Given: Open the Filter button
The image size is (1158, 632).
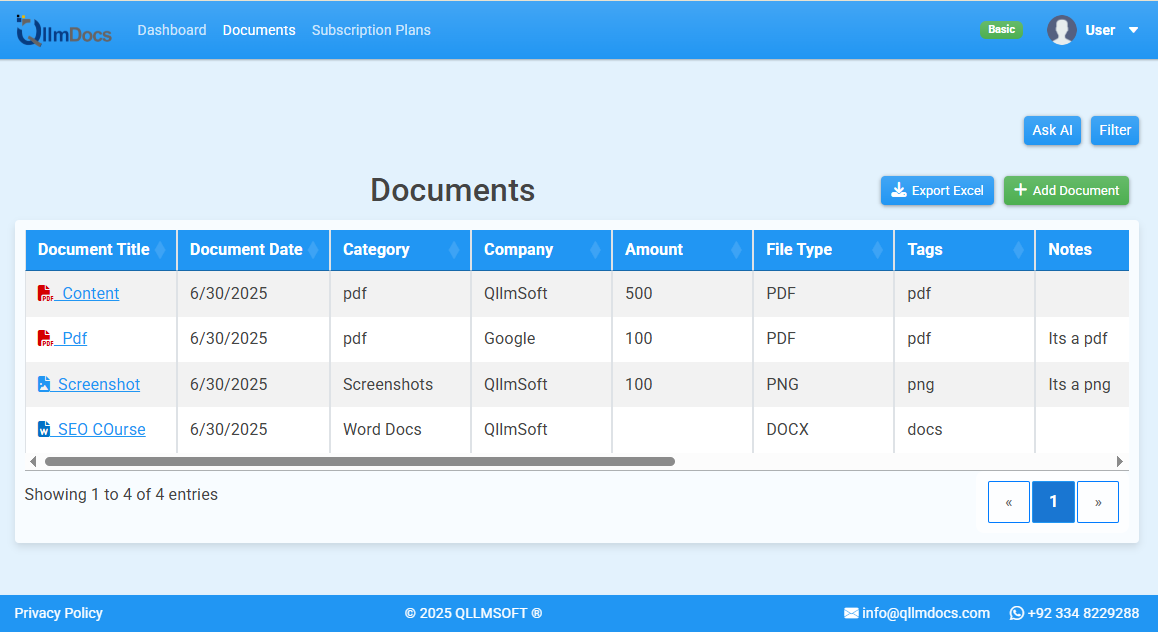Looking at the screenshot, I should coord(1114,130).
